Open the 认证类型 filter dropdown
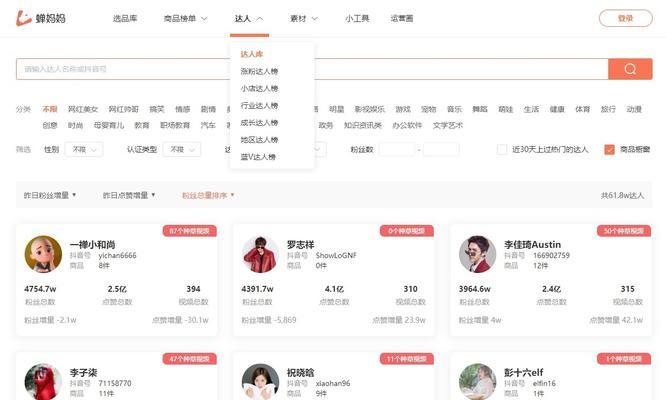Viewport: 666px width, 400px height. (x=182, y=149)
